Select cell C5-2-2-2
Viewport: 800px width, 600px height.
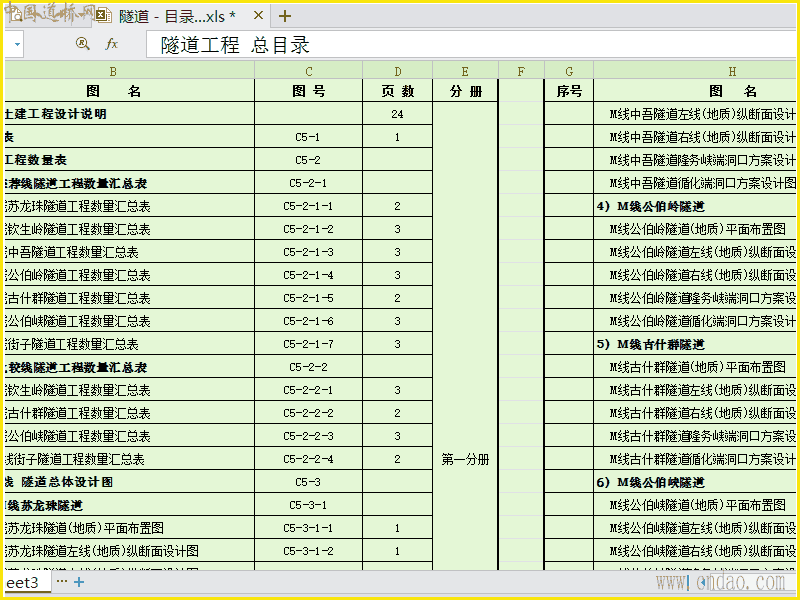point(308,413)
